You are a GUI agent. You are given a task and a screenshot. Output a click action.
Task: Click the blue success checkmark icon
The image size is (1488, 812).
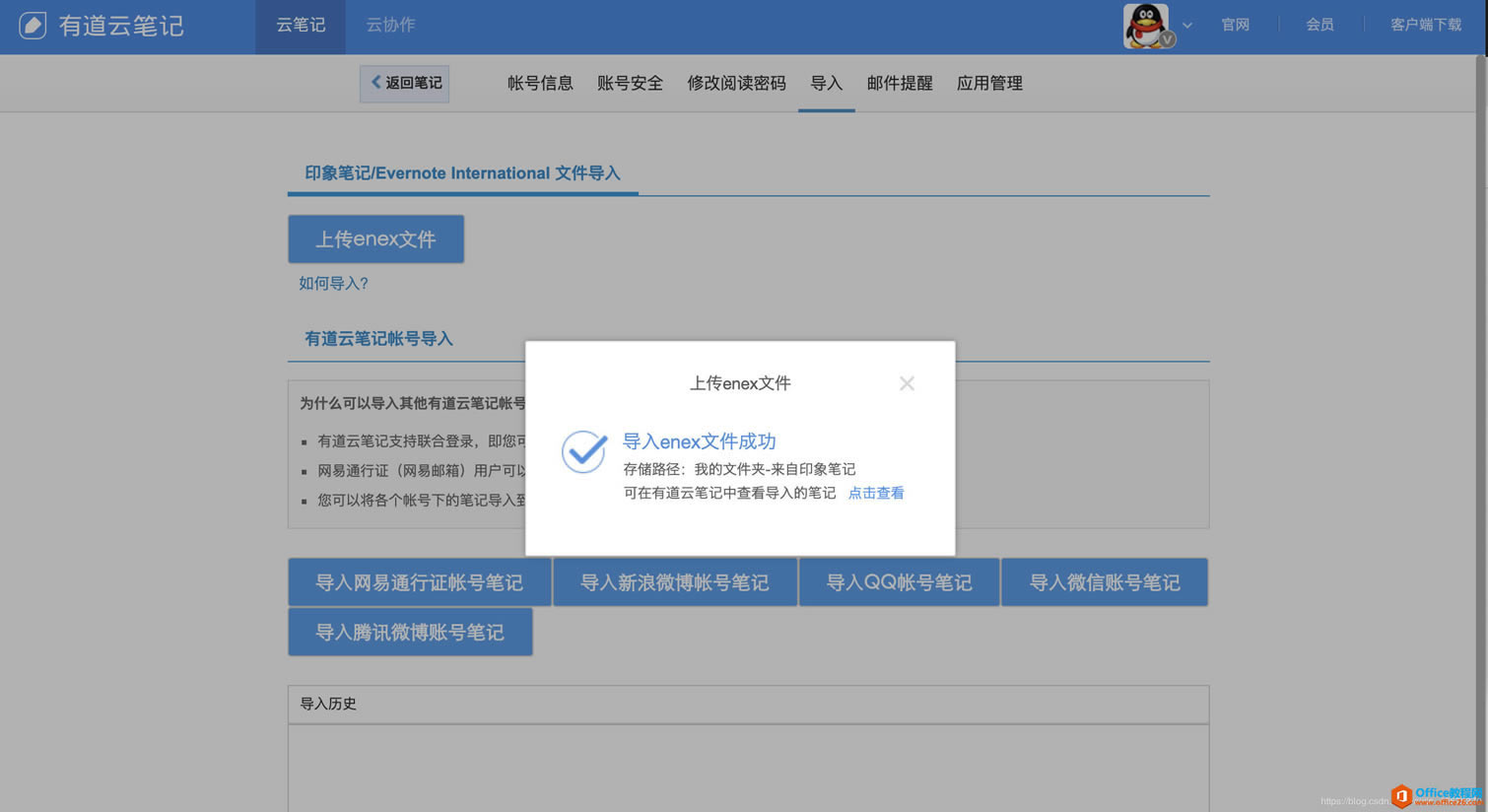(584, 451)
